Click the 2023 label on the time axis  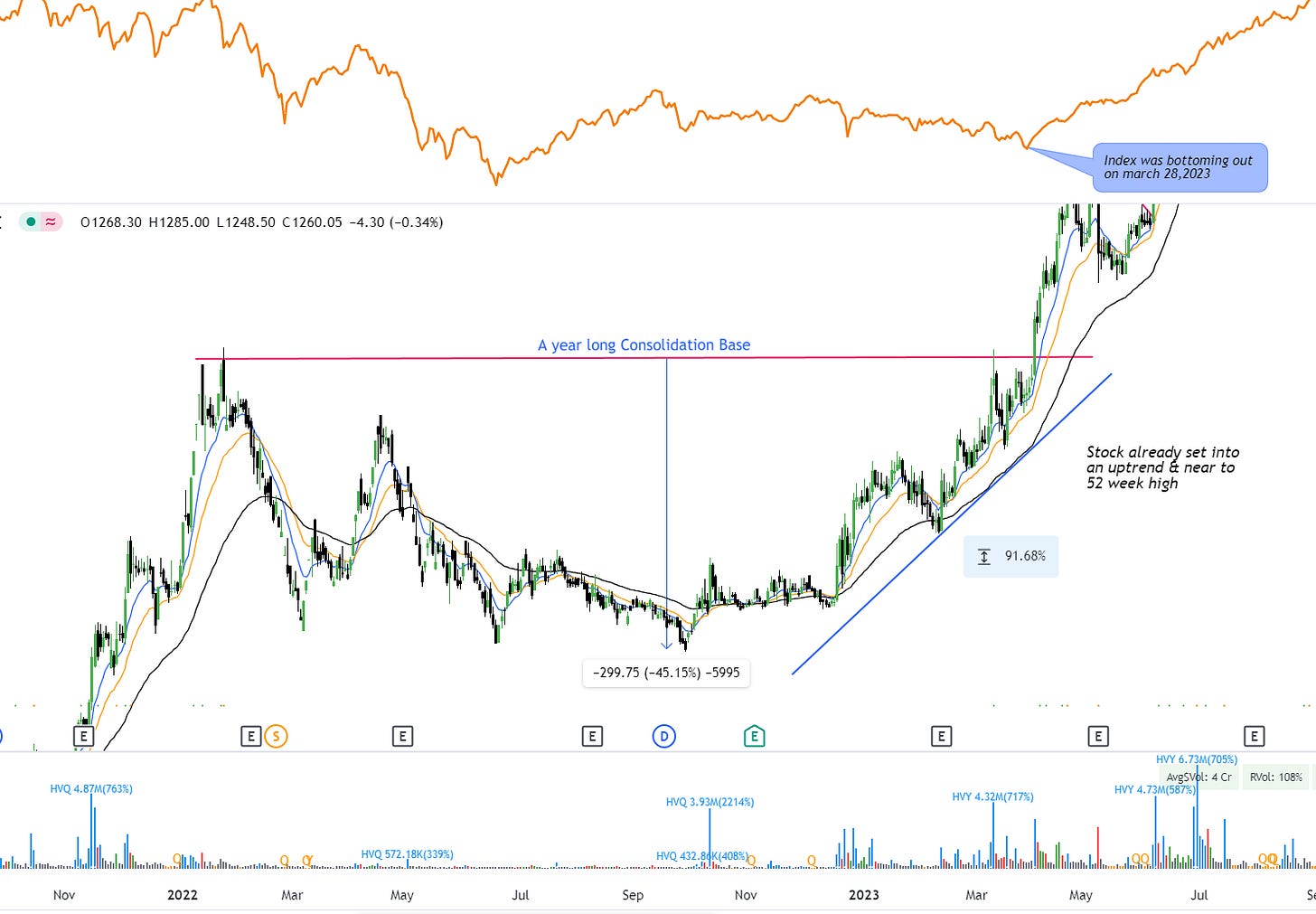863,895
